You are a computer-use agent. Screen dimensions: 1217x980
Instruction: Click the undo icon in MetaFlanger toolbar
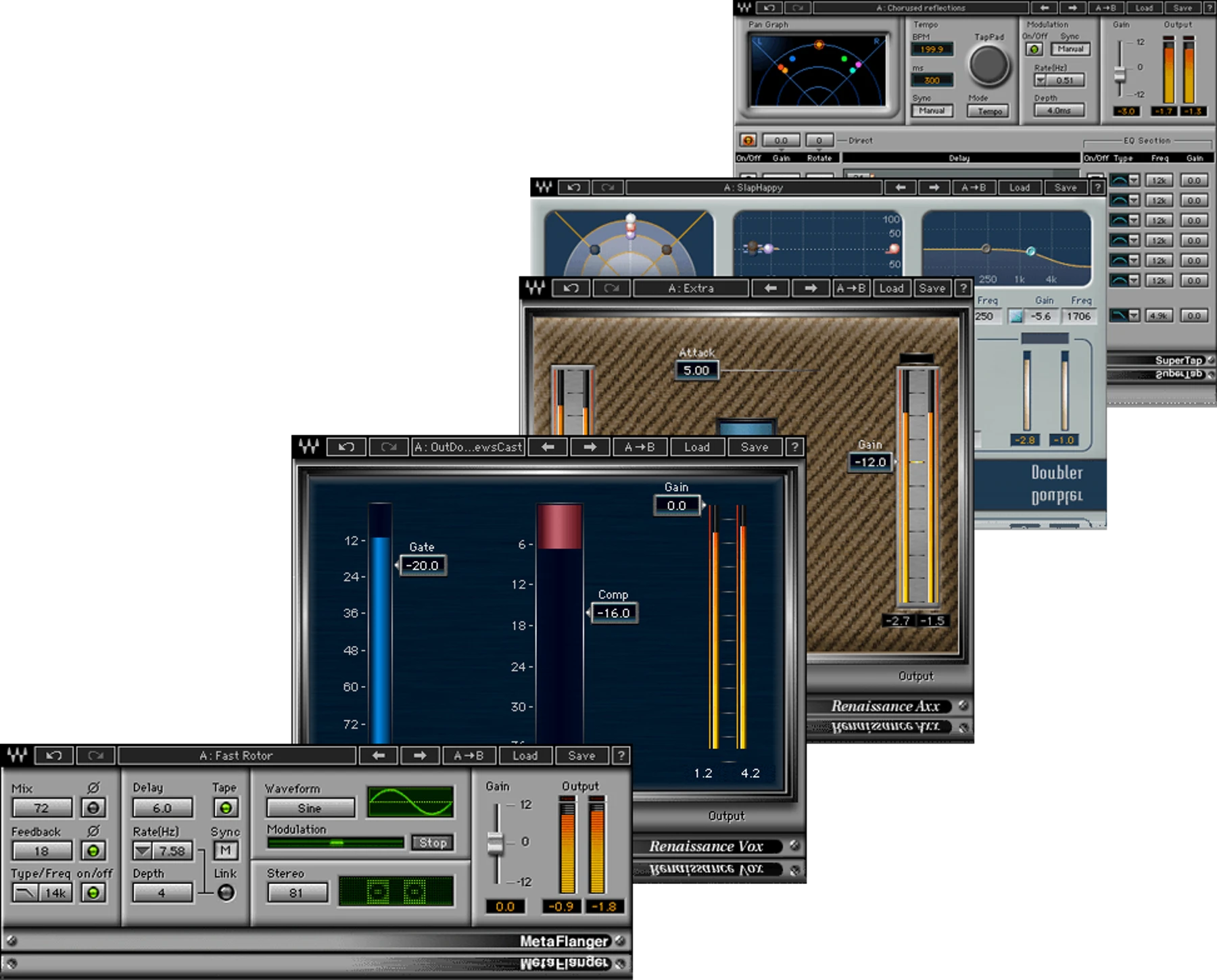click(54, 756)
